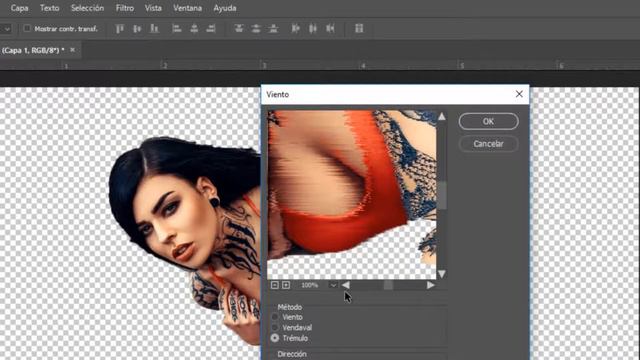Open the Selección menu
Screen dimensions: 640x360
pyautogui.click(x=87, y=8)
